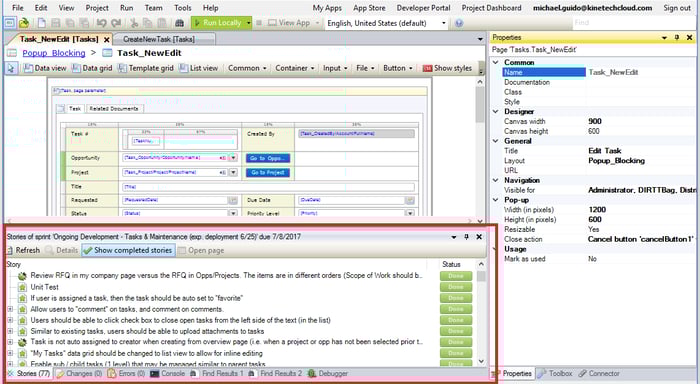This screenshot has width=700, height=384.
Task: Open the File menu
Action: [18, 8]
